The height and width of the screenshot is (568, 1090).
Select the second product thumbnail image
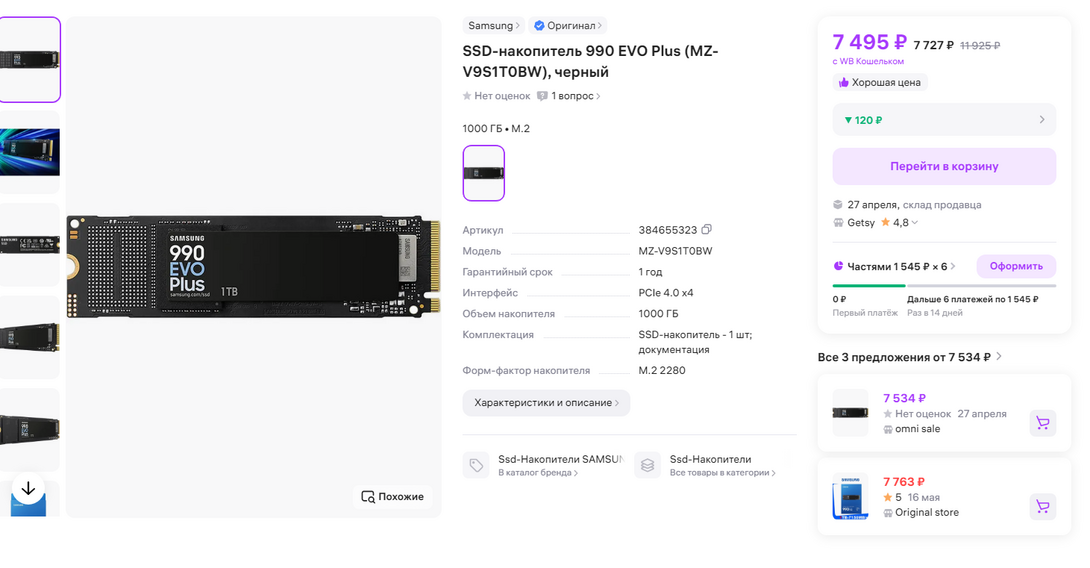tap(30, 152)
